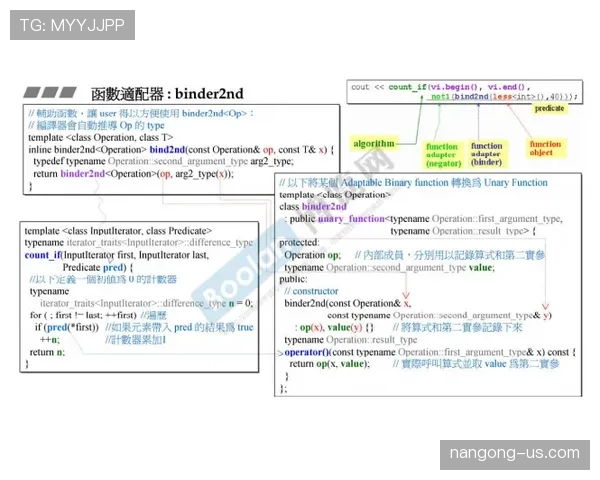Click the 'return op(x, value);' statement
This screenshot has width=600, height=480.
click(x=329, y=364)
